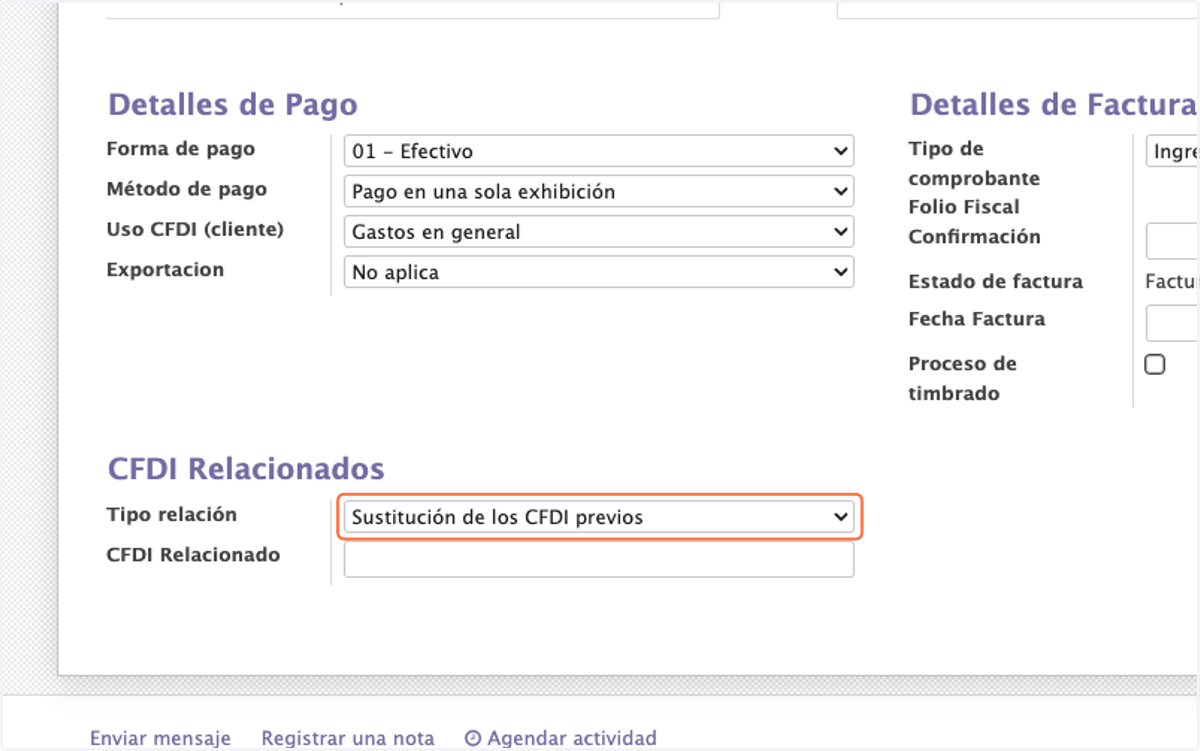This screenshot has height=751, width=1200.
Task: Toggle the Proceso de timbrado checkbox
Action: click(1155, 364)
